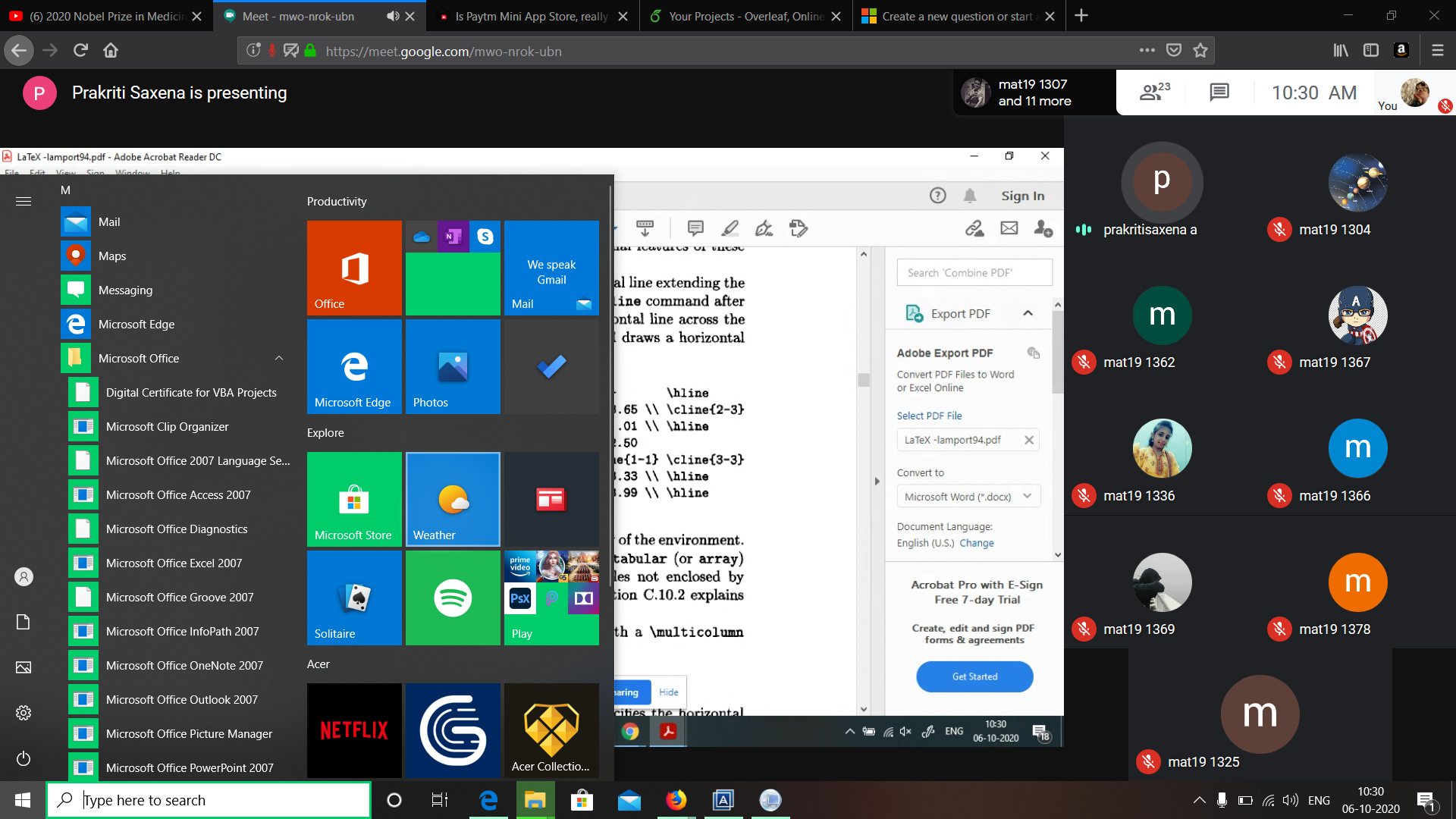Collapse the Microsoft Office folder
The image size is (1456, 819).
click(279, 358)
